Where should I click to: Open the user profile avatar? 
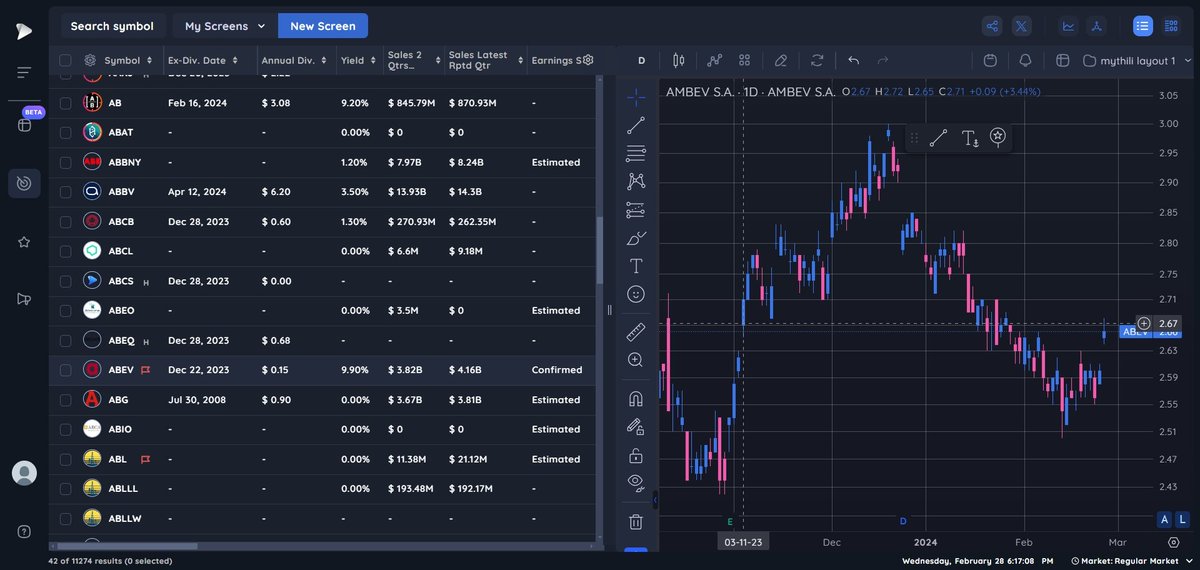coord(24,473)
